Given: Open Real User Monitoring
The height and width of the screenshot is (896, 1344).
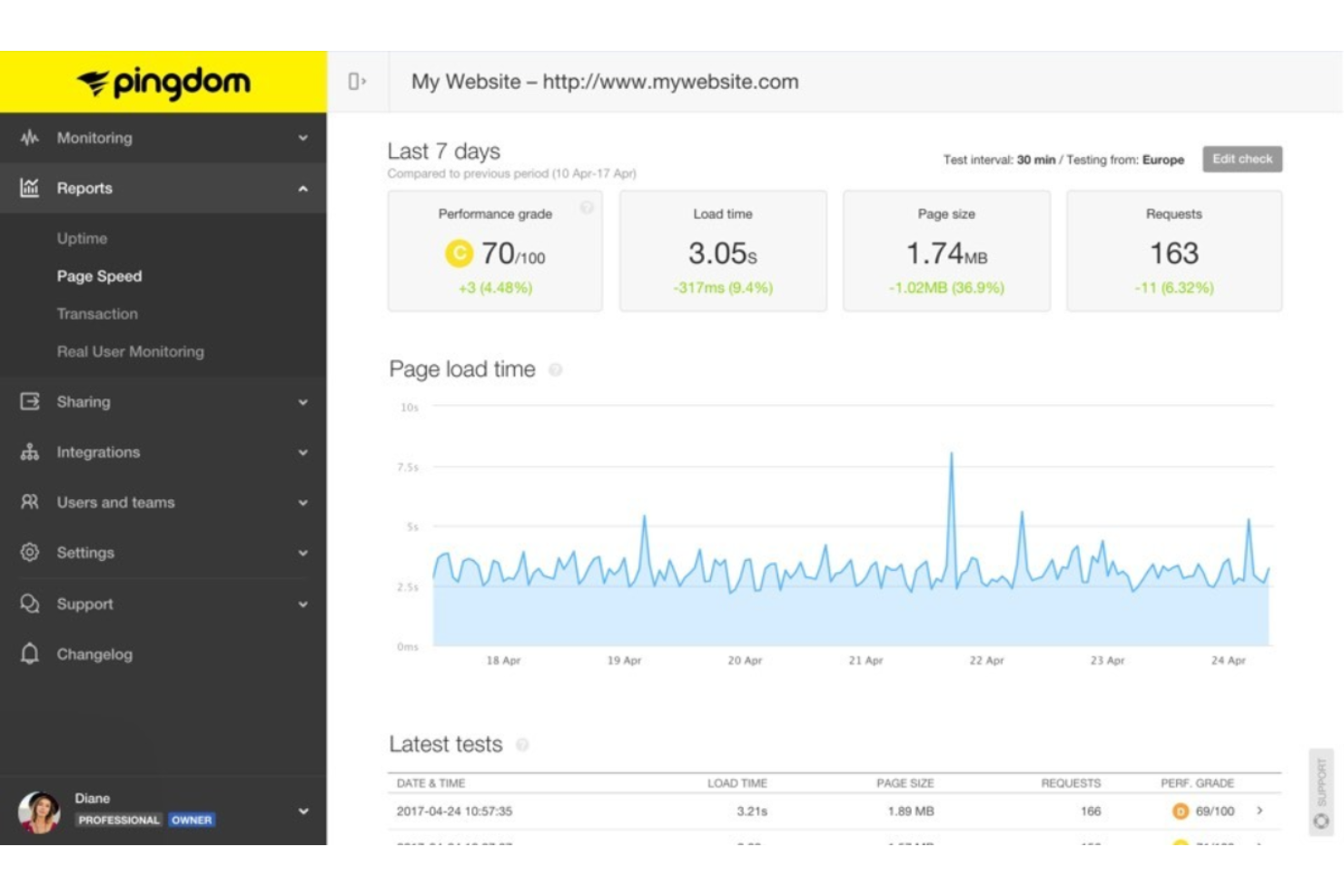Looking at the screenshot, I should 130,351.
